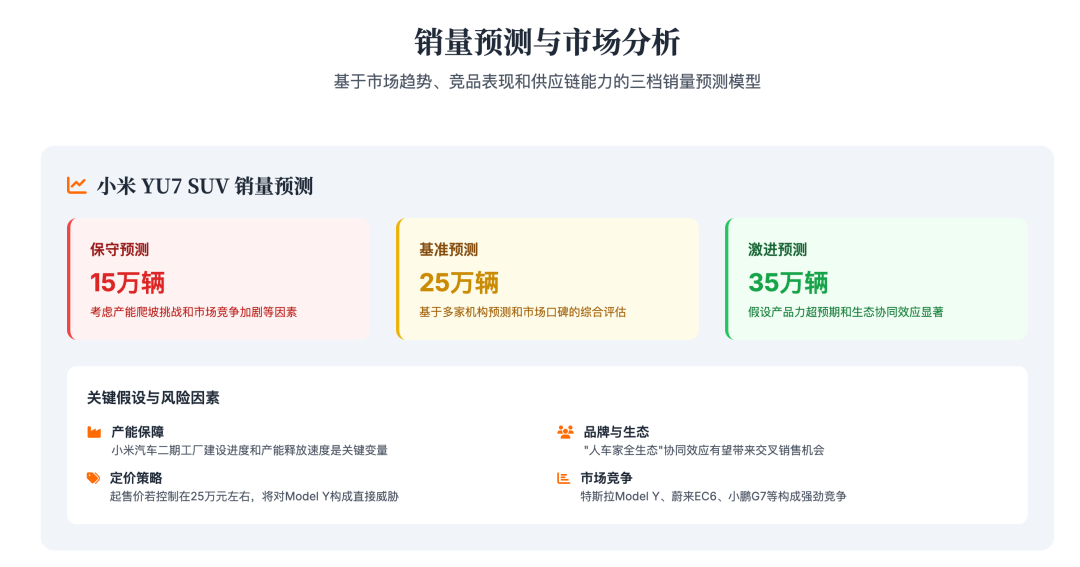This screenshot has width=1080, height=567.
Task: Click the description listing 特斯拉Model Y、蔚来EC6、小鹏G7
Action: (x=714, y=496)
